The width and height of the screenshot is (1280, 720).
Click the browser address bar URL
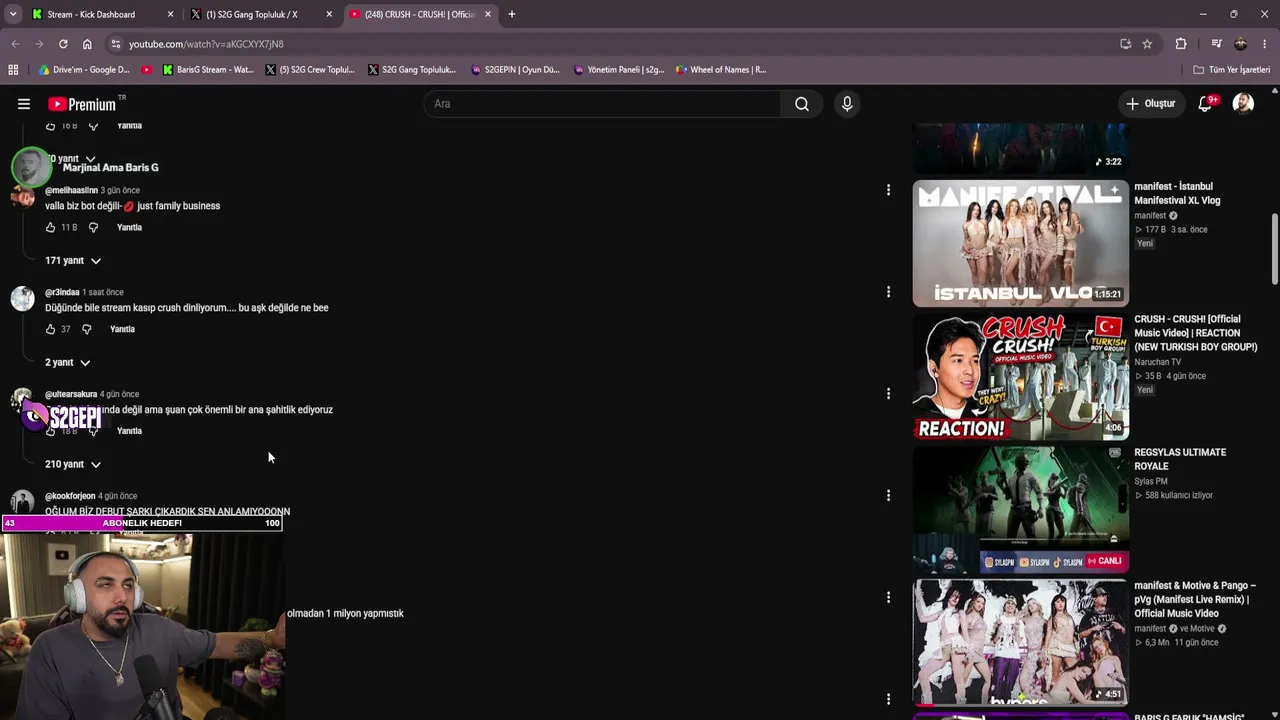tap(206, 44)
